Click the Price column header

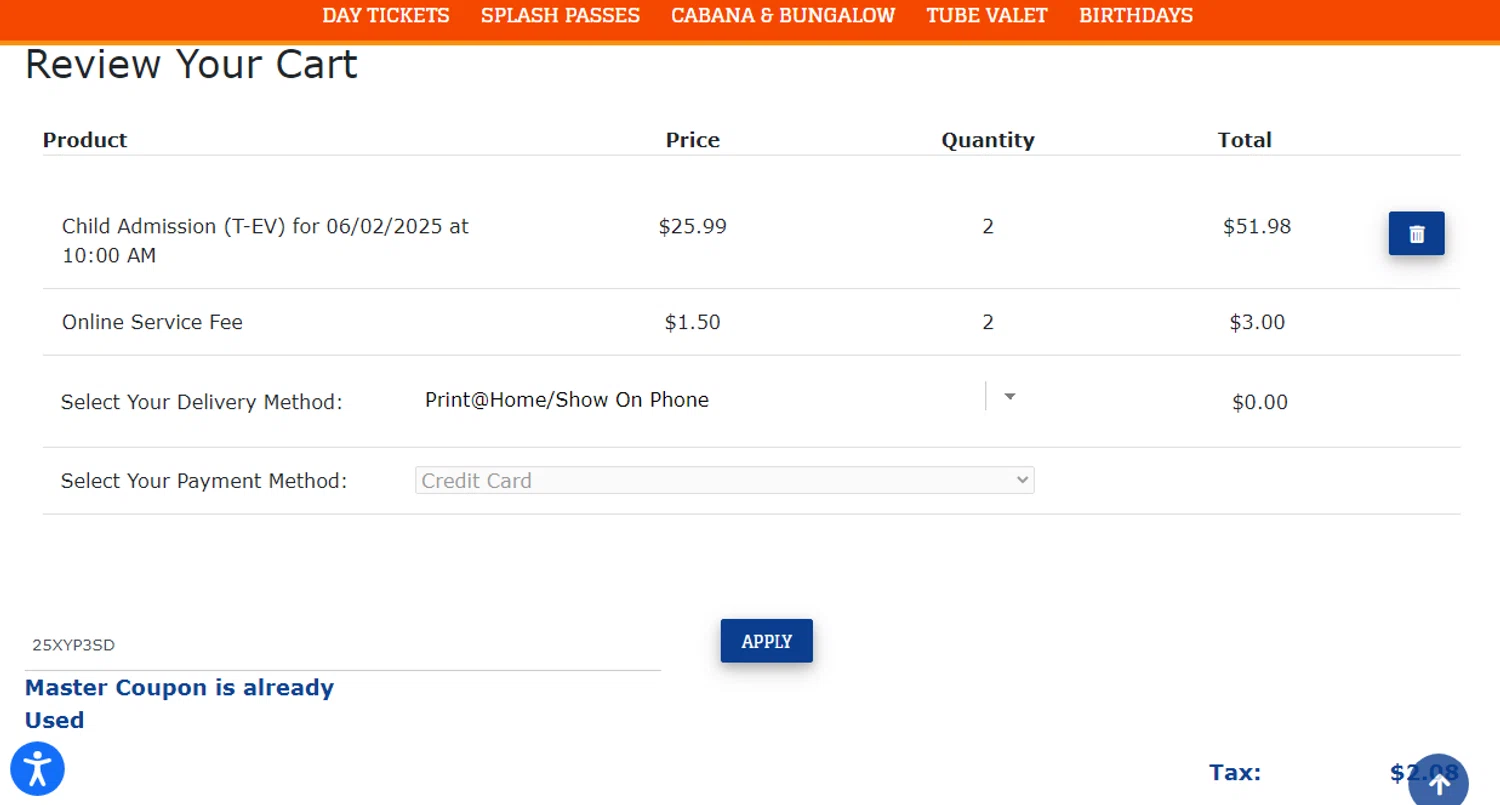[693, 140]
